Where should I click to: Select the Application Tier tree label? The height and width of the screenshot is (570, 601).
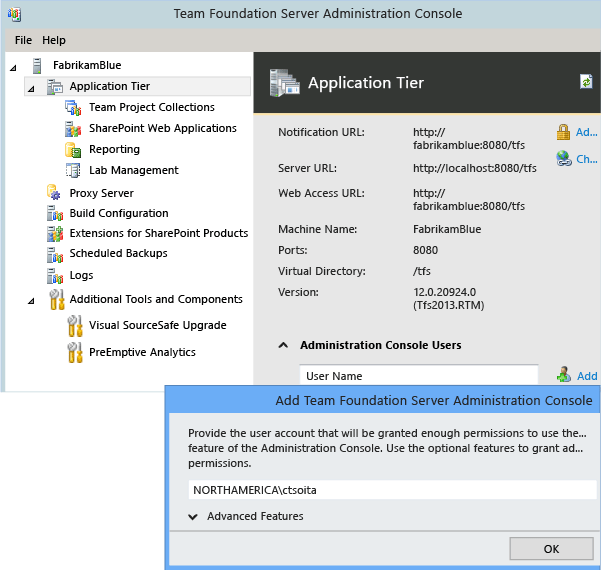(x=110, y=86)
